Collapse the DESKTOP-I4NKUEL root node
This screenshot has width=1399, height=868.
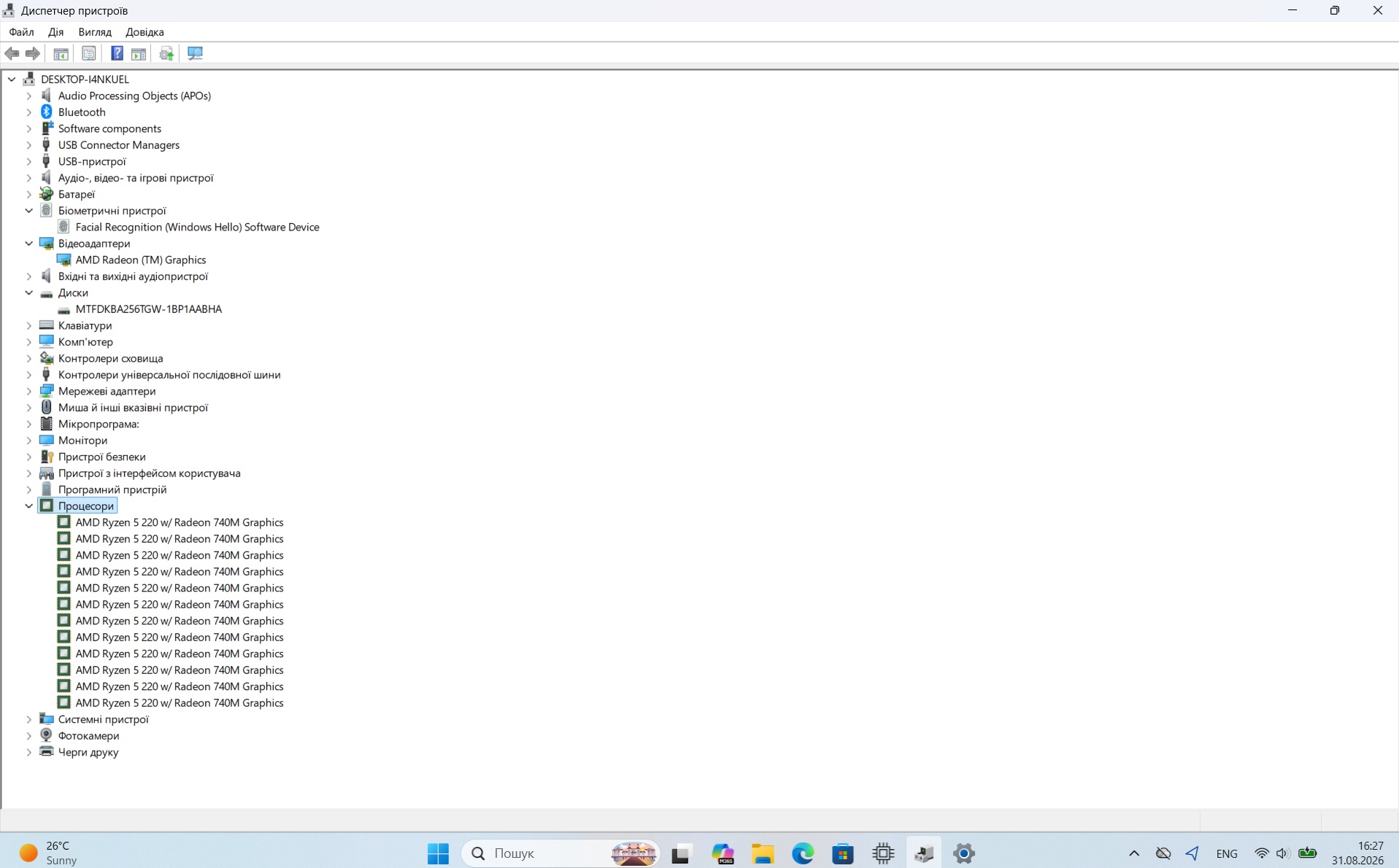click(12, 79)
